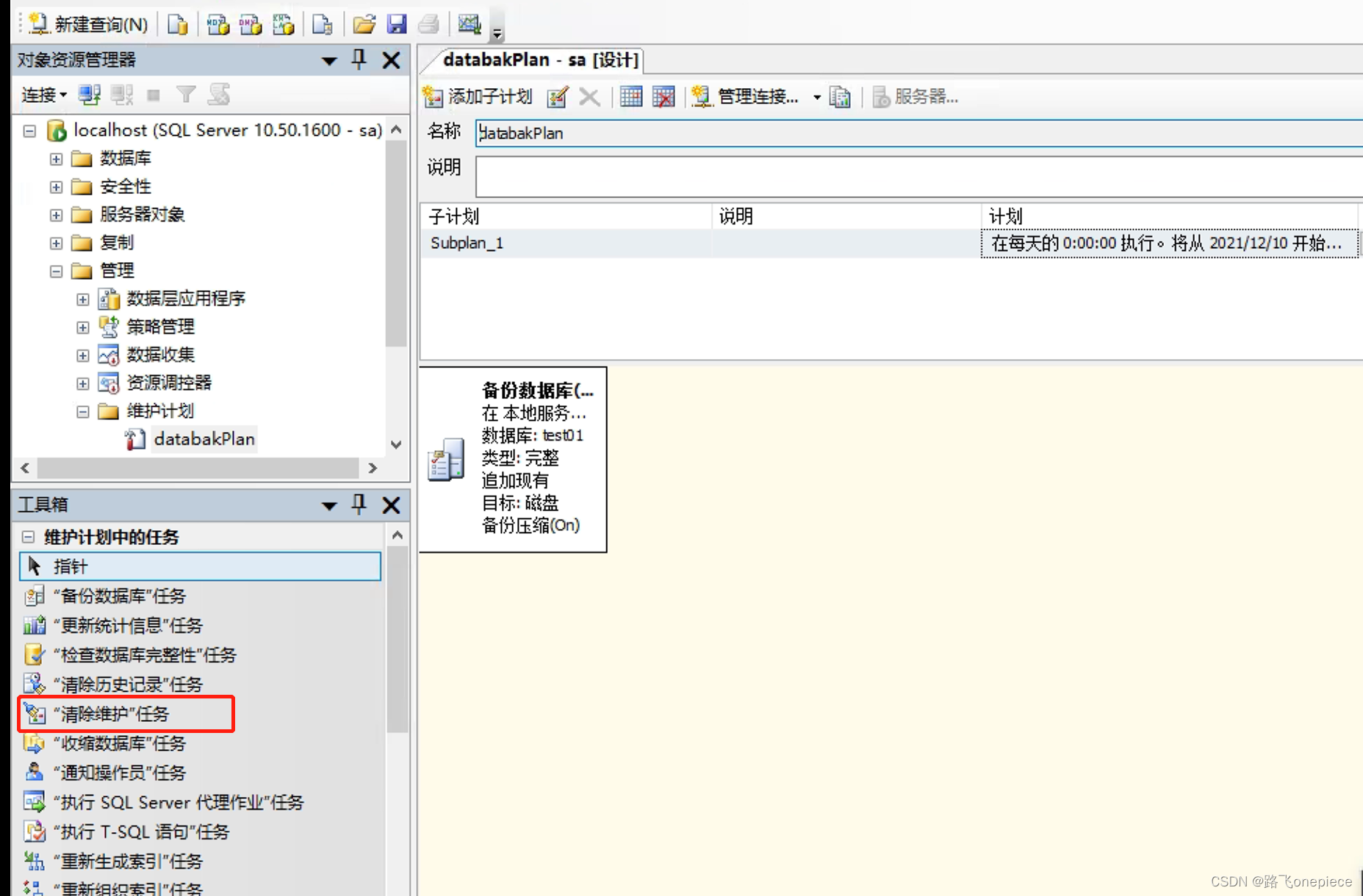
Task: Click 管理连接 (Manage Connections) button
Action: click(x=746, y=97)
